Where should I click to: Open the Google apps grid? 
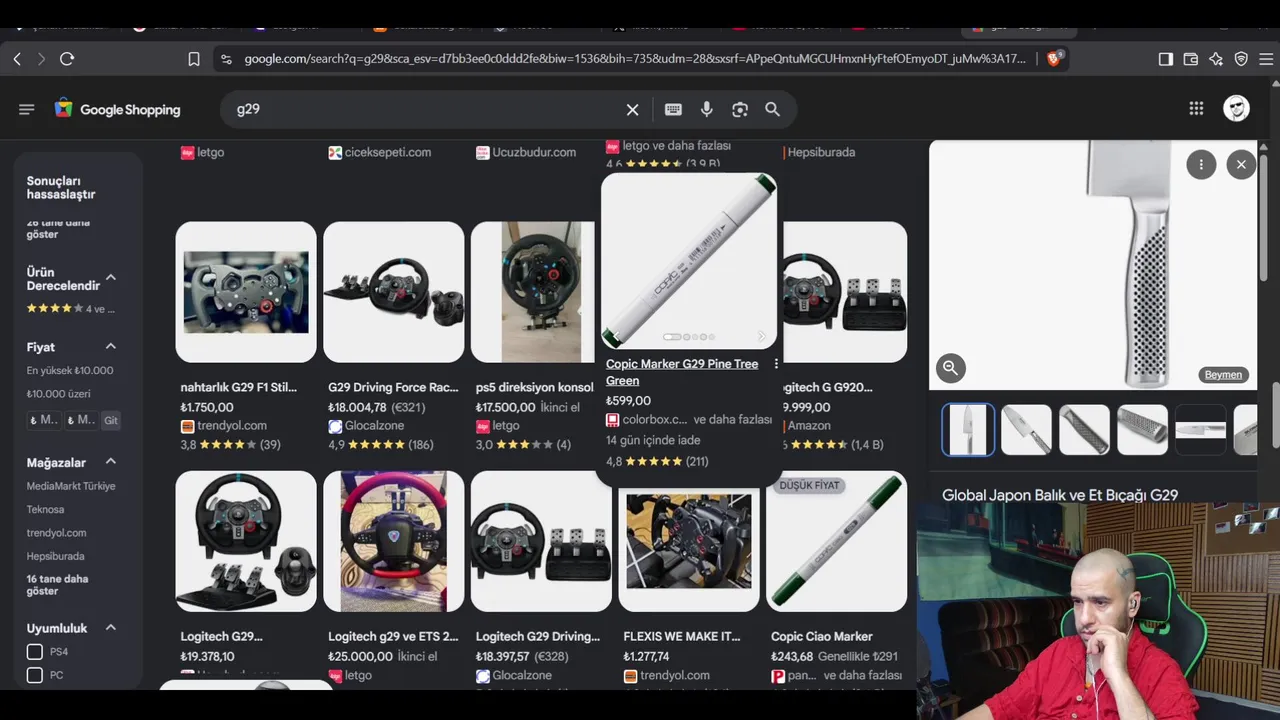pos(1196,109)
